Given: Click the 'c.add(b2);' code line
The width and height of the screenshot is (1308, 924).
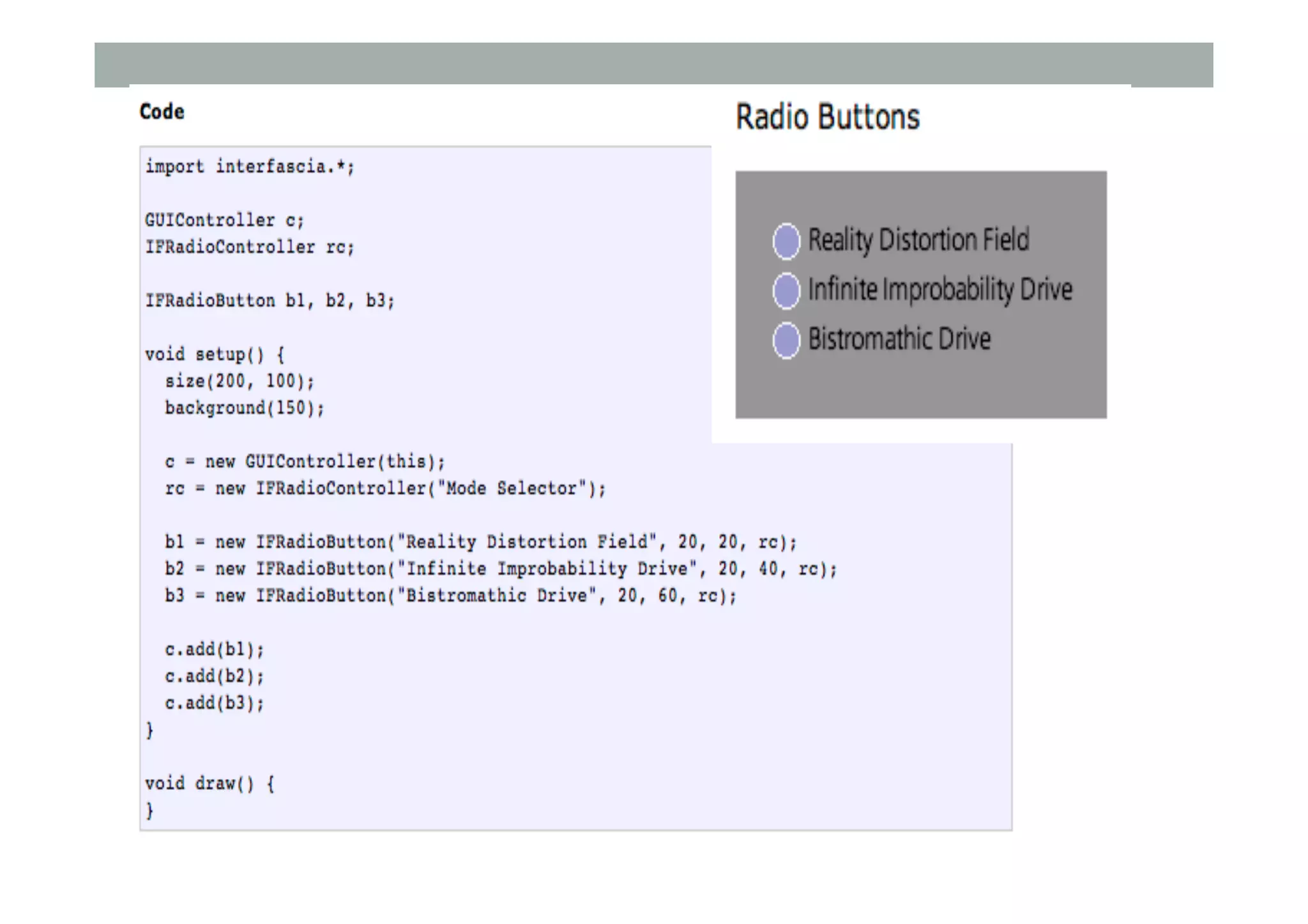Looking at the screenshot, I should click(x=214, y=676).
